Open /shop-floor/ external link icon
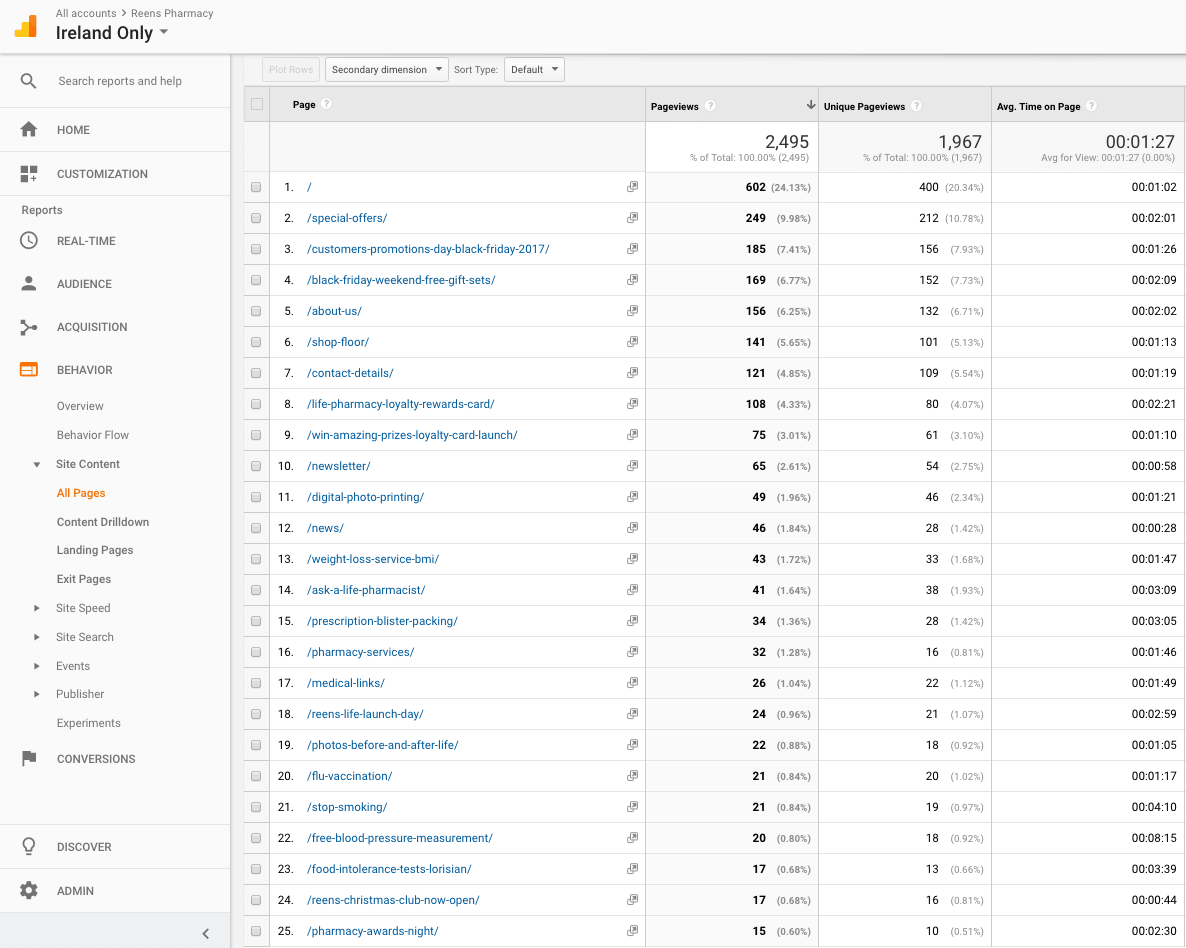This screenshot has height=948, width=1186. [632, 342]
